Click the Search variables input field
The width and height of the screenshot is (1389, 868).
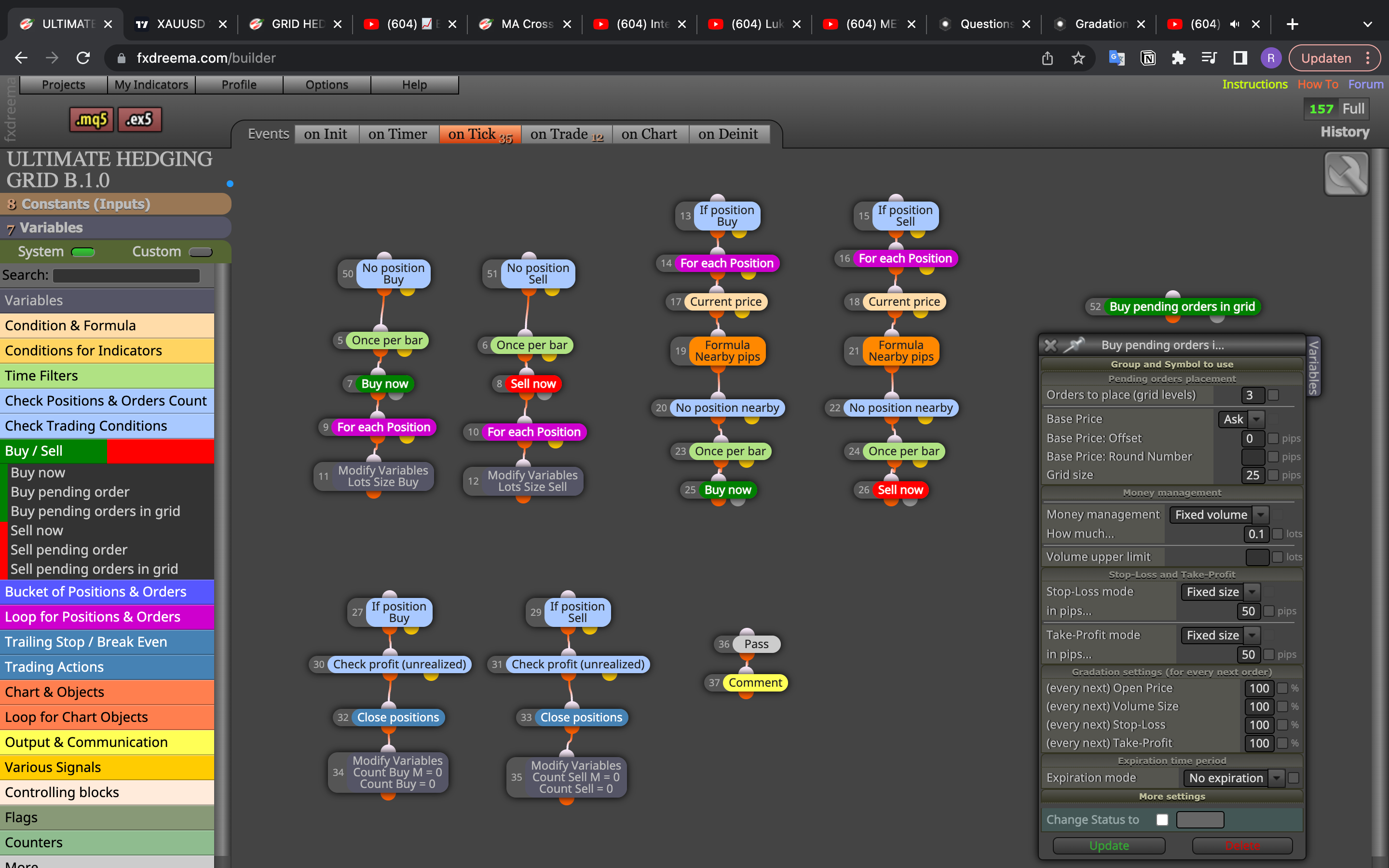126,275
